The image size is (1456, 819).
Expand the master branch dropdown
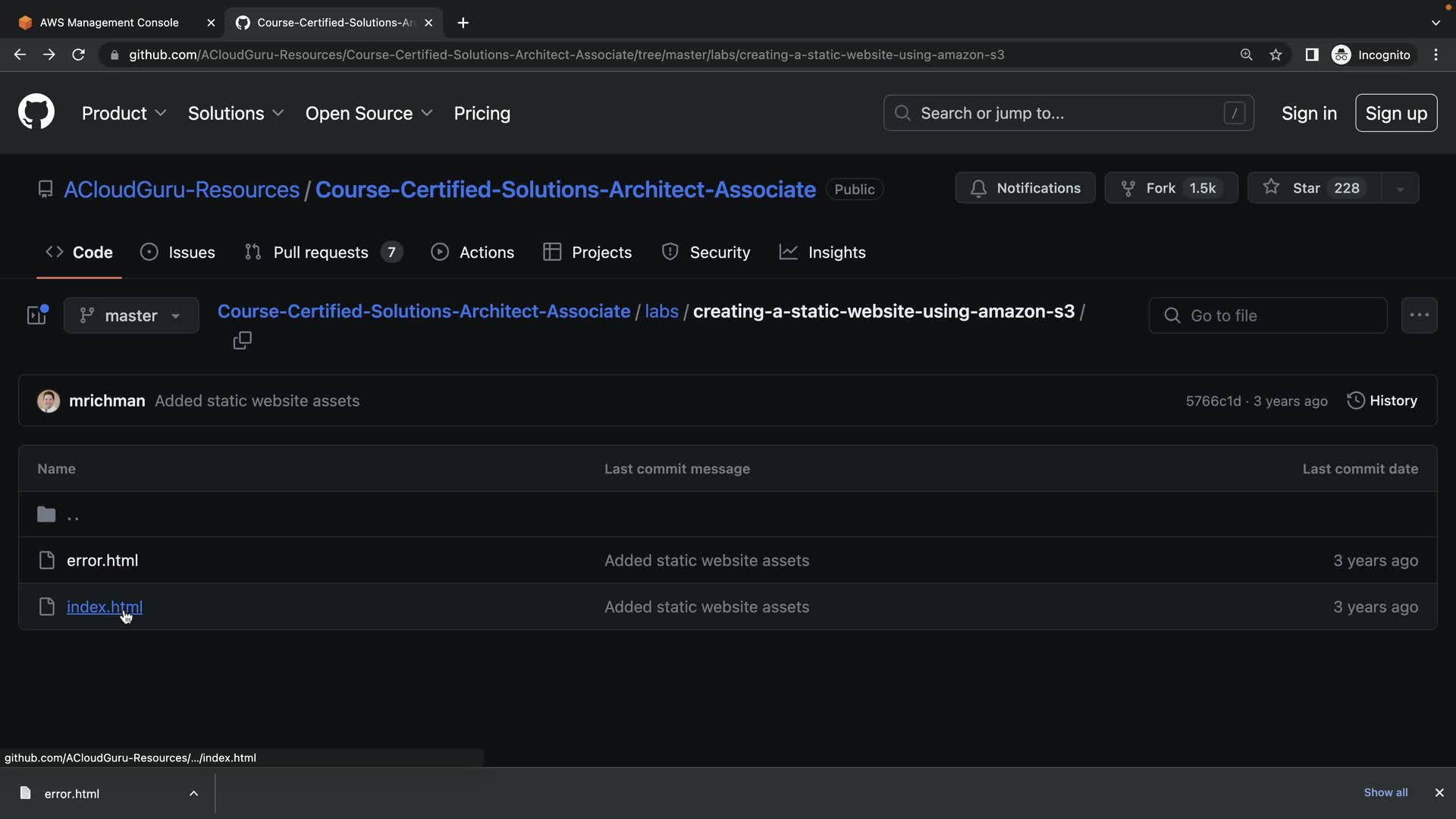tap(131, 315)
